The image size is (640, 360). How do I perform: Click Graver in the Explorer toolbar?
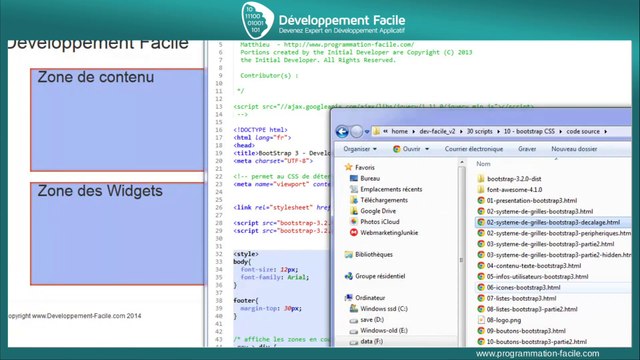tap(527, 149)
